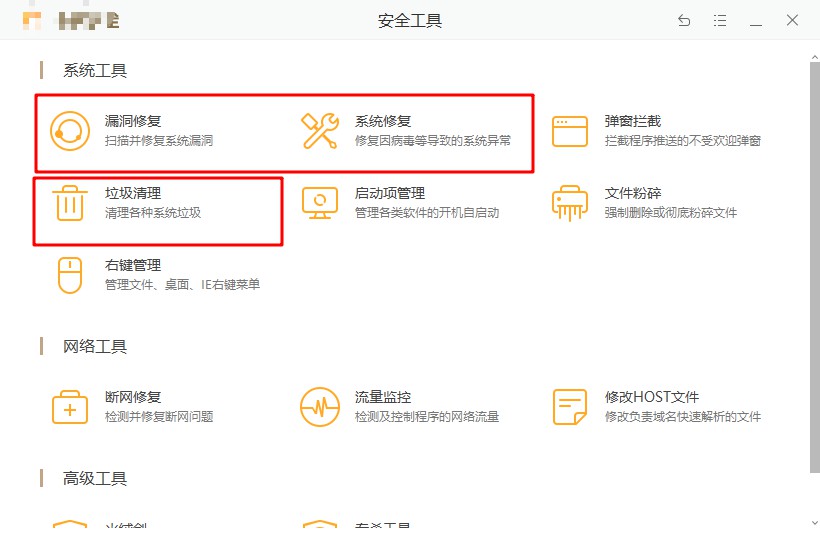Click the 修改HOST文件 document icon
The height and width of the screenshot is (540, 820).
click(x=570, y=407)
